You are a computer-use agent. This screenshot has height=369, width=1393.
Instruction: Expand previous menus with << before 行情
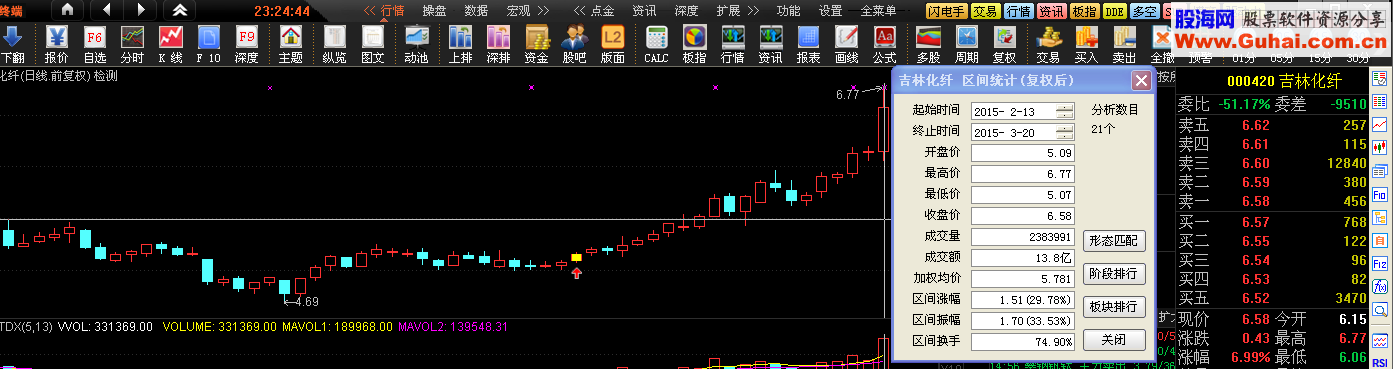[369, 11]
